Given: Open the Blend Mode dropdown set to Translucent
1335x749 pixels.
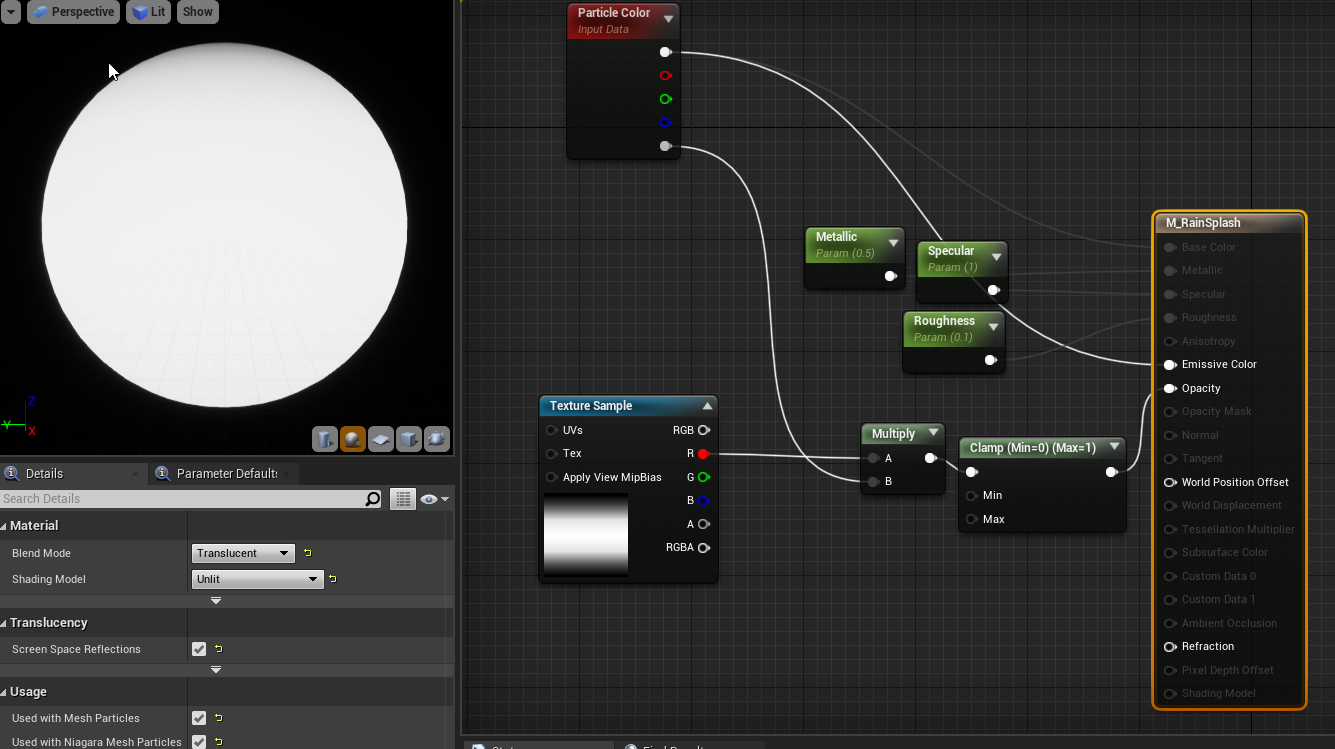Looking at the screenshot, I should point(243,552).
